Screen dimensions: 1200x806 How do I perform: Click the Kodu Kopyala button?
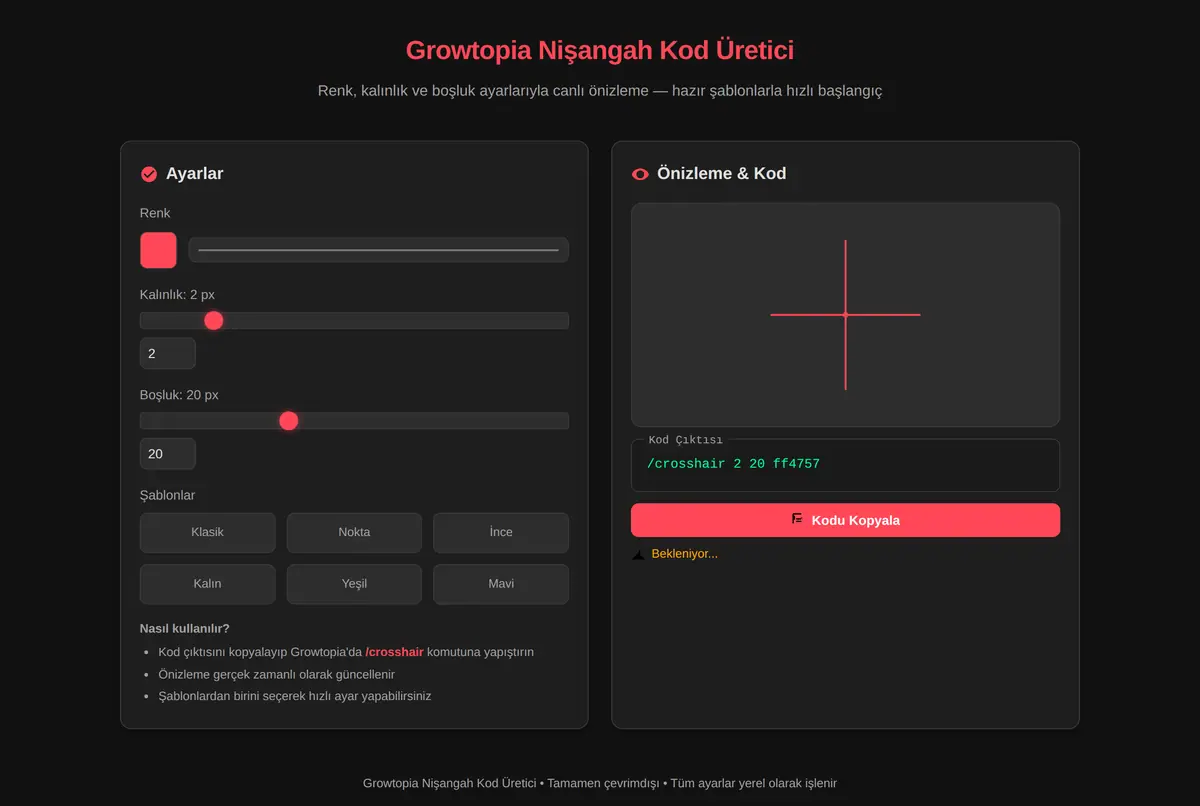845,520
